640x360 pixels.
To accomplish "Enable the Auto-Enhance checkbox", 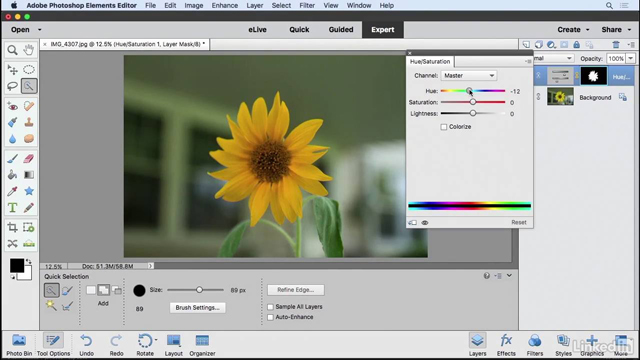I will click(270, 317).
